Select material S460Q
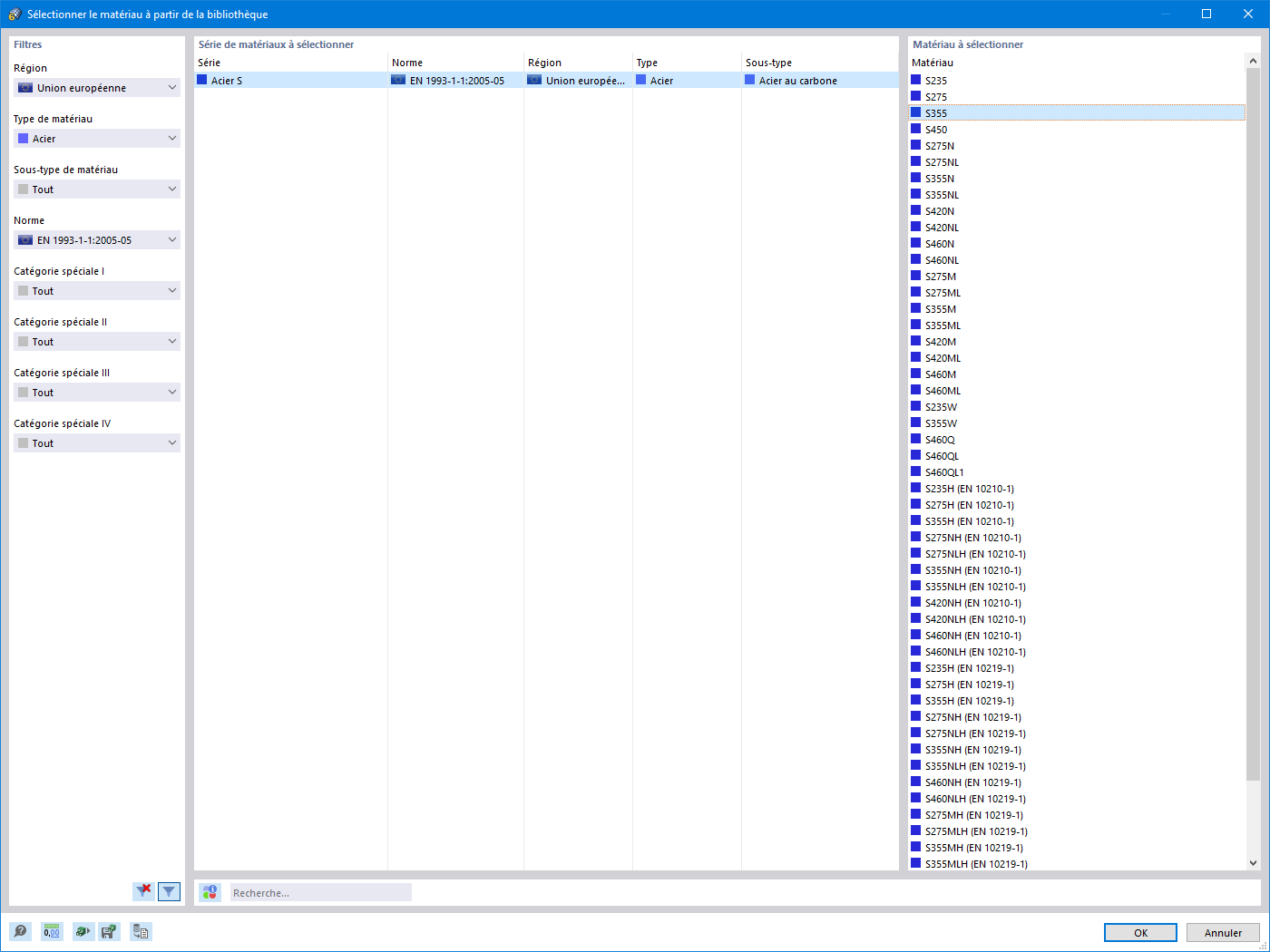Image resolution: width=1270 pixels, height=952 pixels. coord(1077,439)
